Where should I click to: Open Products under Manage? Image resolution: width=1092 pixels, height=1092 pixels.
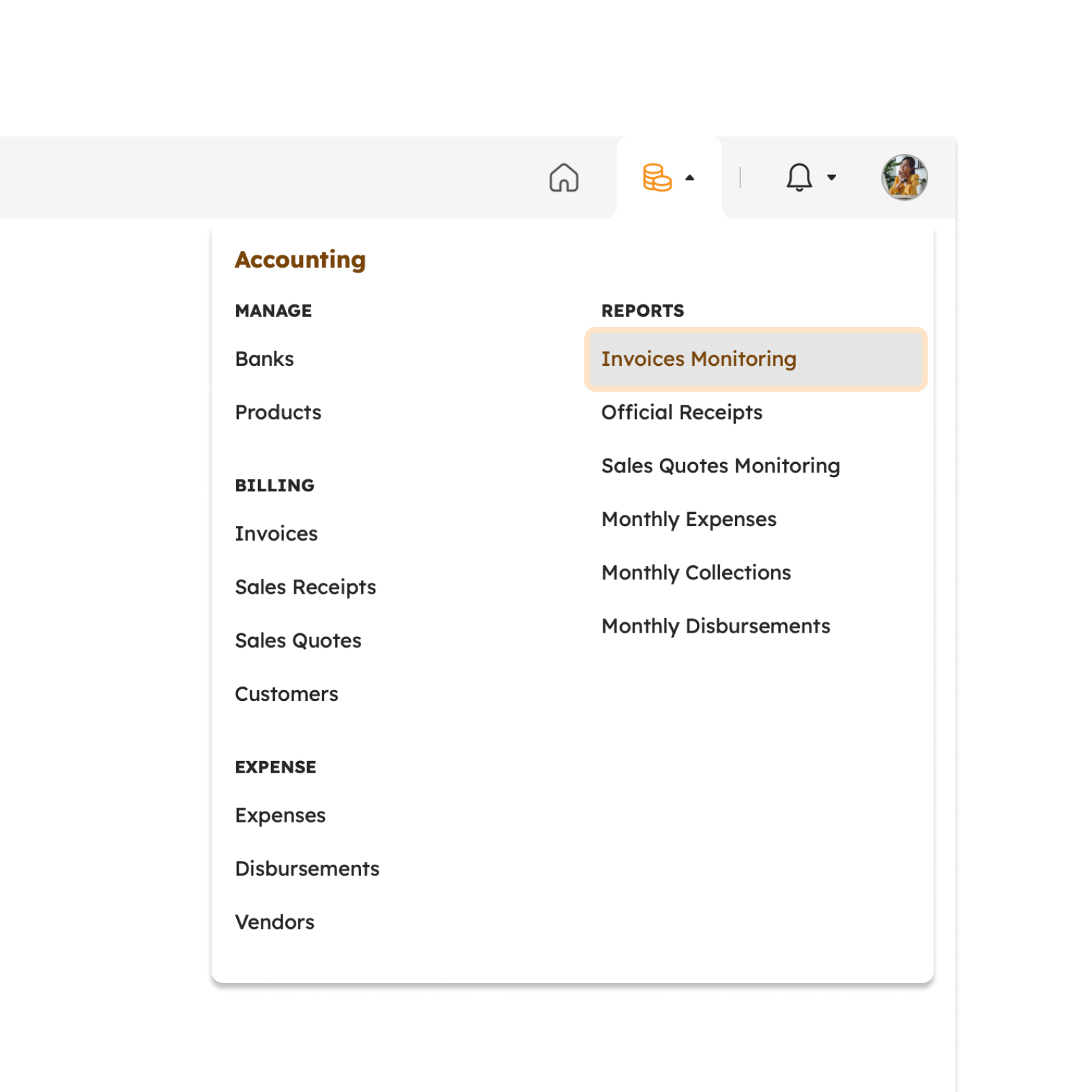point(278,412)
